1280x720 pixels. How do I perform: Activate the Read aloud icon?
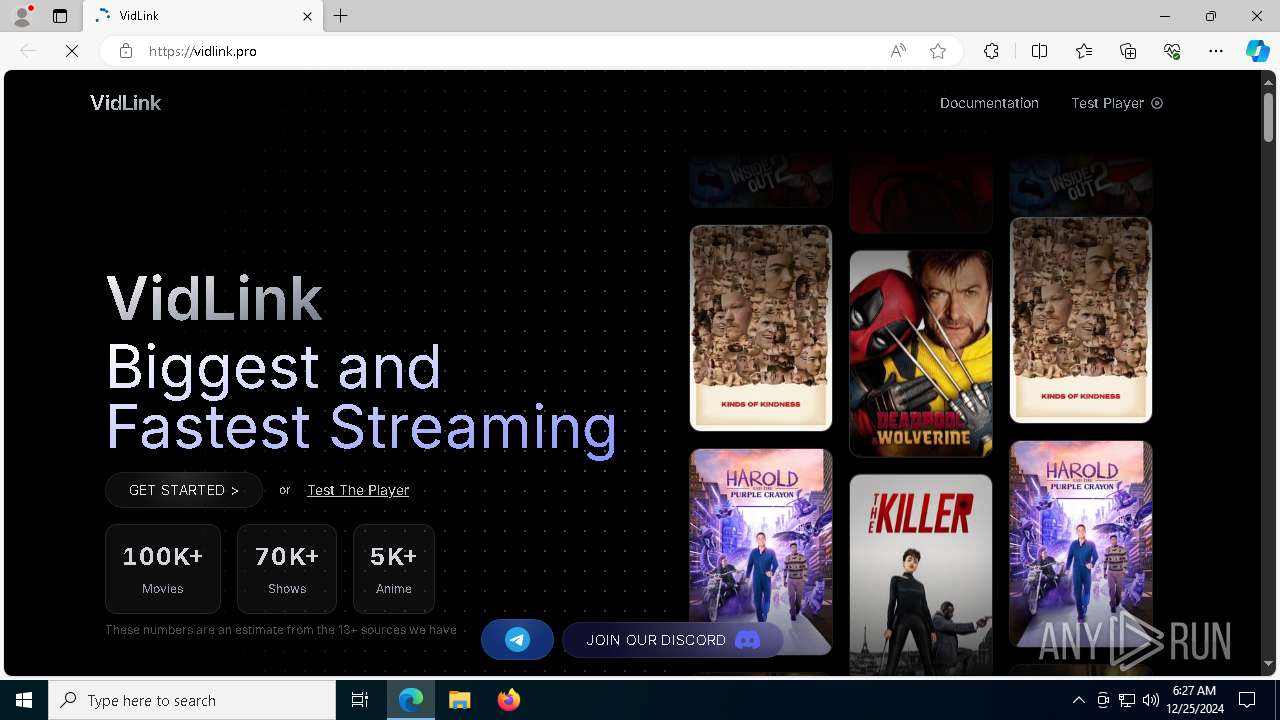[x=898, y=51]
